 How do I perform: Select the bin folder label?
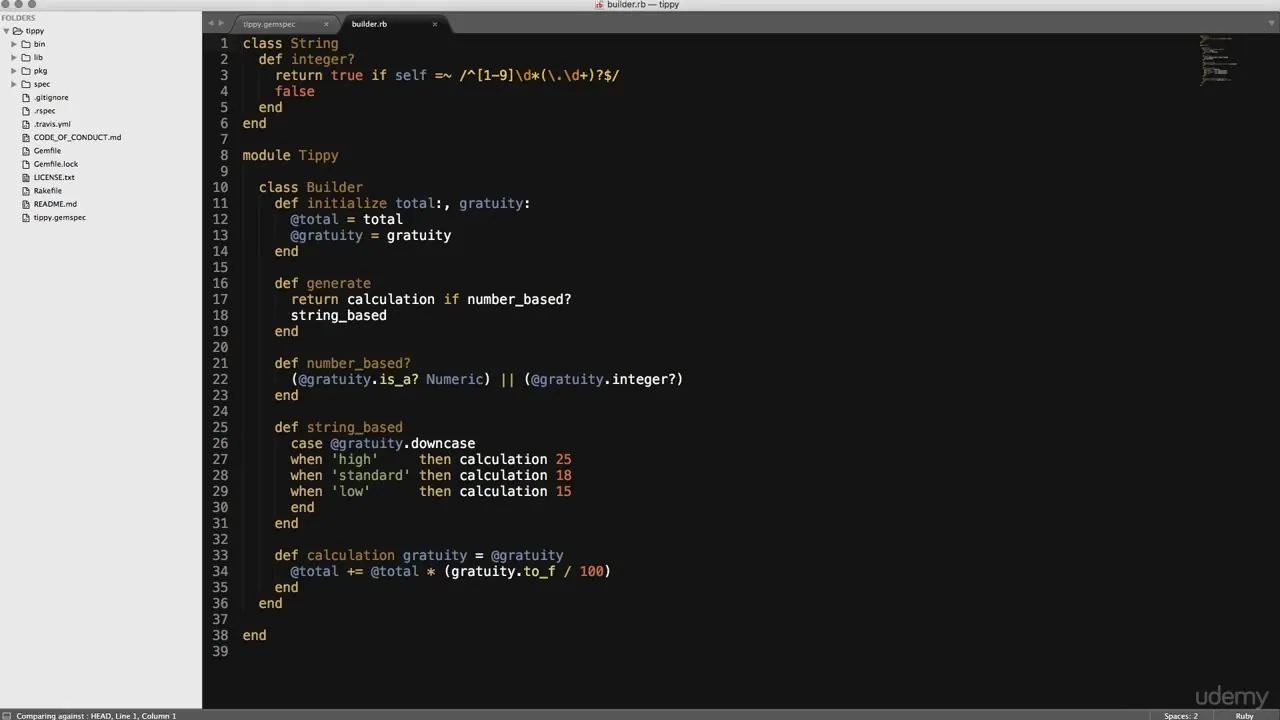coord(40,44)
